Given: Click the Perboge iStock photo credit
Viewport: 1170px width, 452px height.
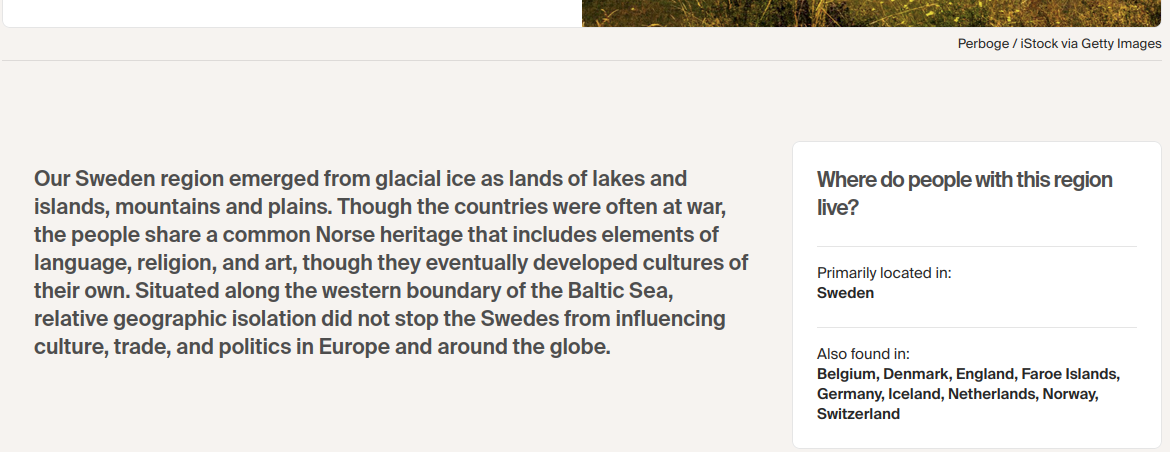Looking at the screenshot, I should click(1059, 44).
